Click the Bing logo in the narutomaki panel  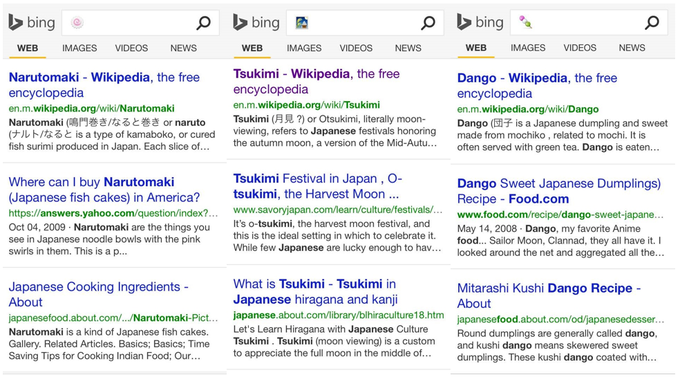tap(32, 23)
